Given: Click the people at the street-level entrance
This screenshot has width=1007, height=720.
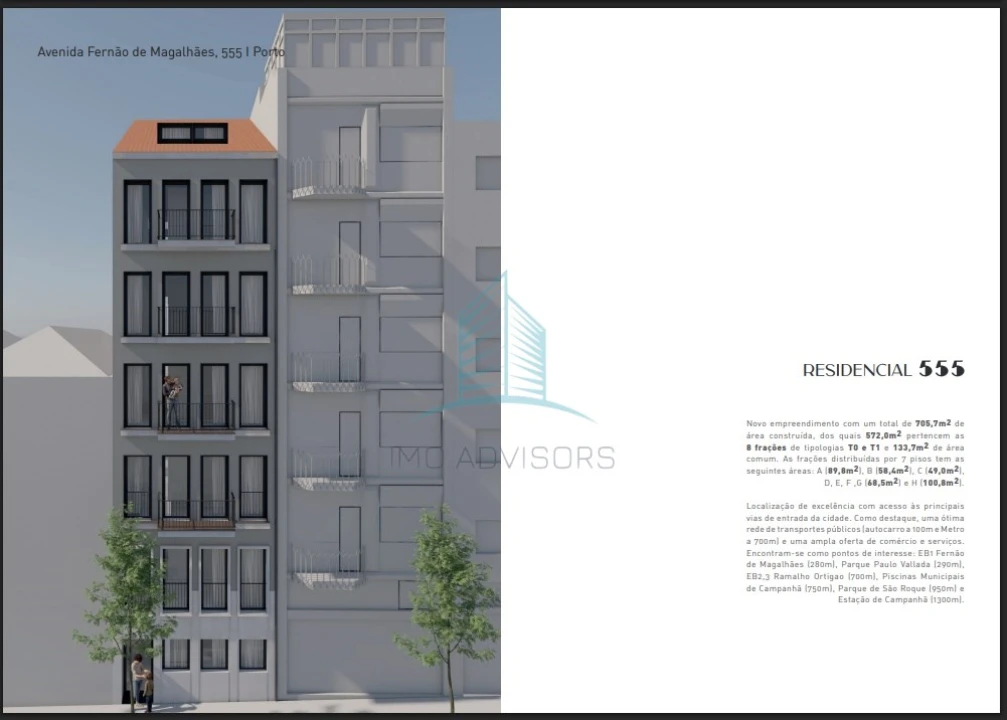Looking at the screenshot, I should pyautogui.click(x=141, y=680).
